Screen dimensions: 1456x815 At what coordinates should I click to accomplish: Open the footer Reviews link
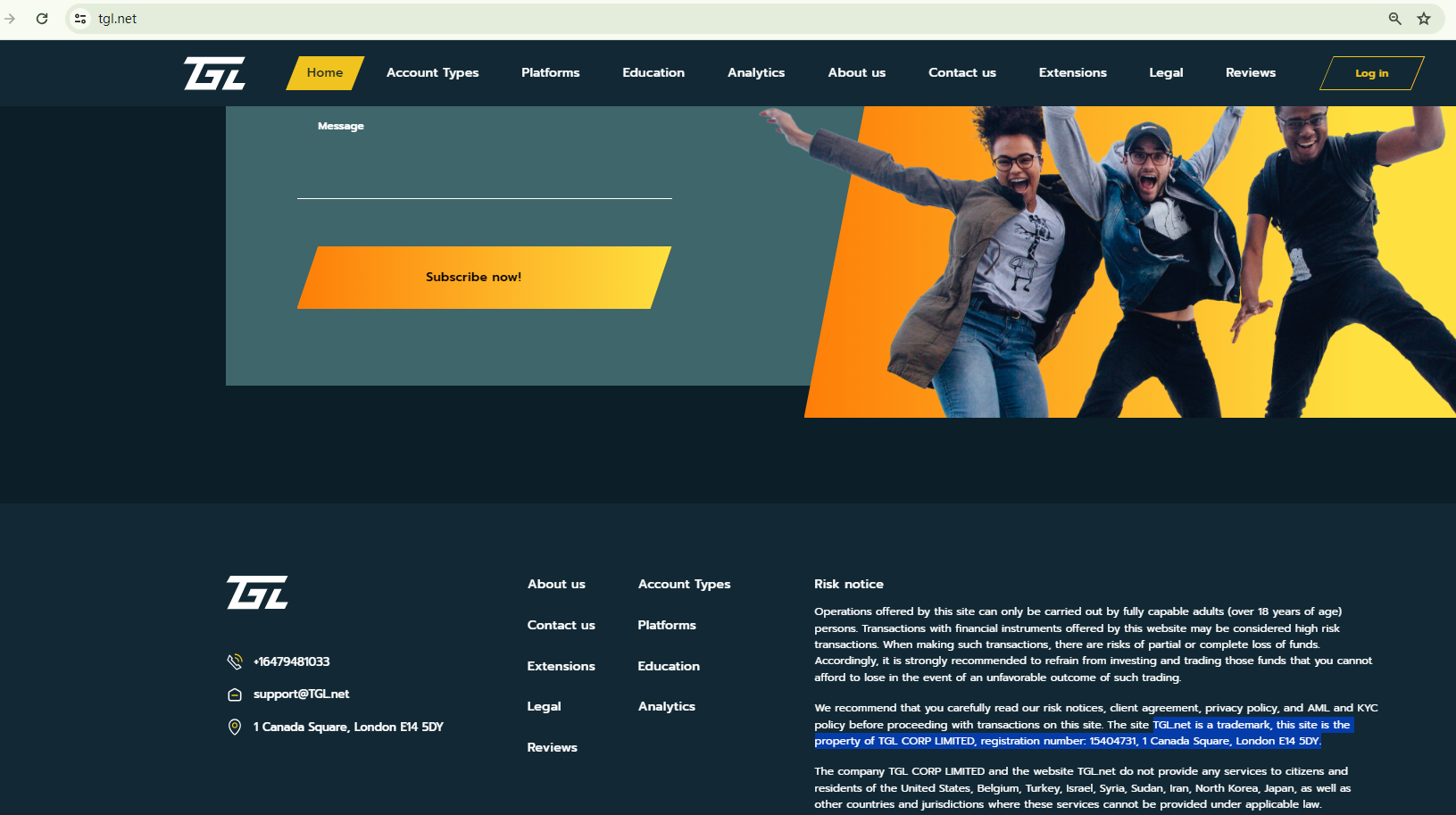click(552, 747)
